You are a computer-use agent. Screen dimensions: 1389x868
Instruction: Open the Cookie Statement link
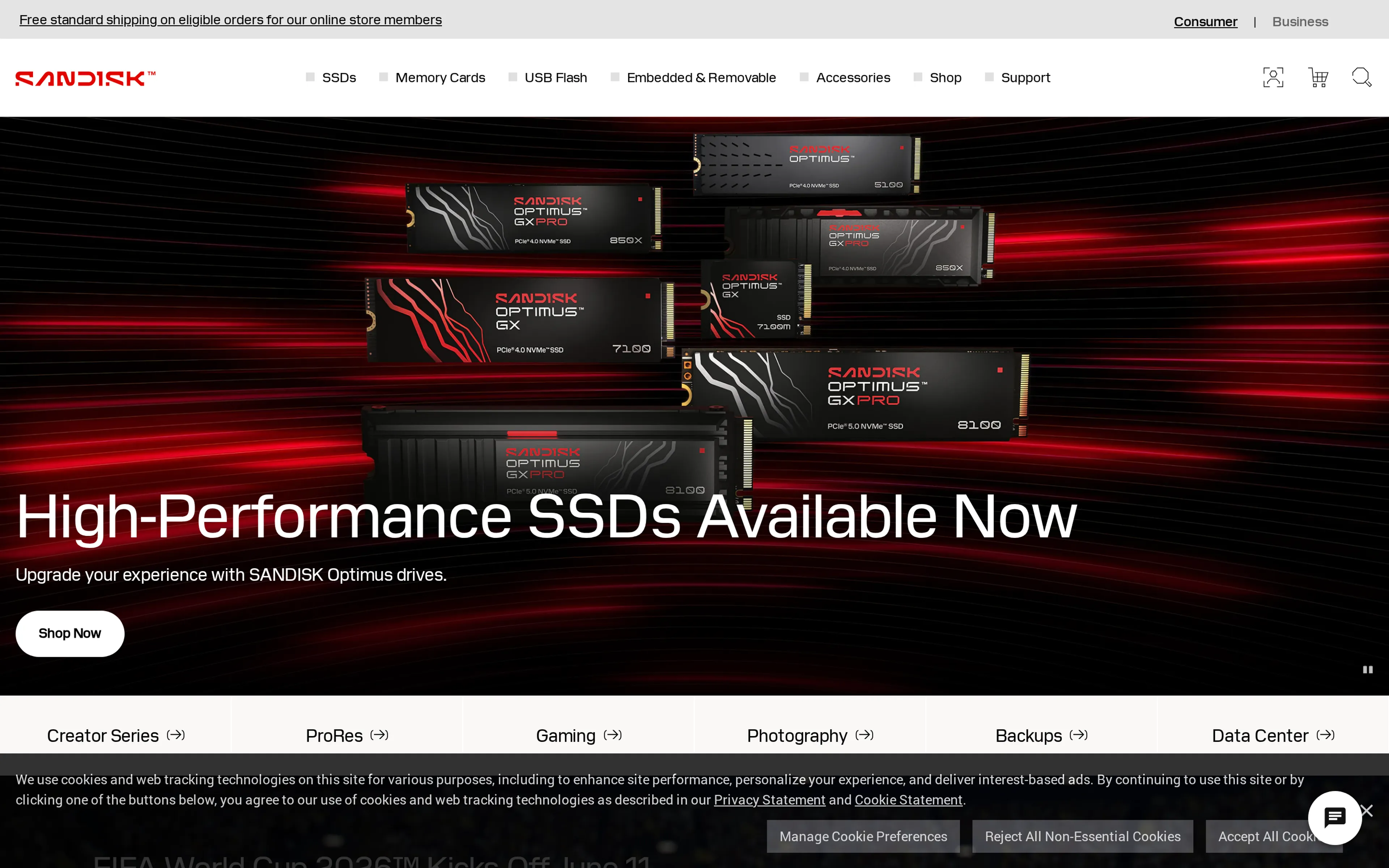pyautogui.click(x=909, y=800)
